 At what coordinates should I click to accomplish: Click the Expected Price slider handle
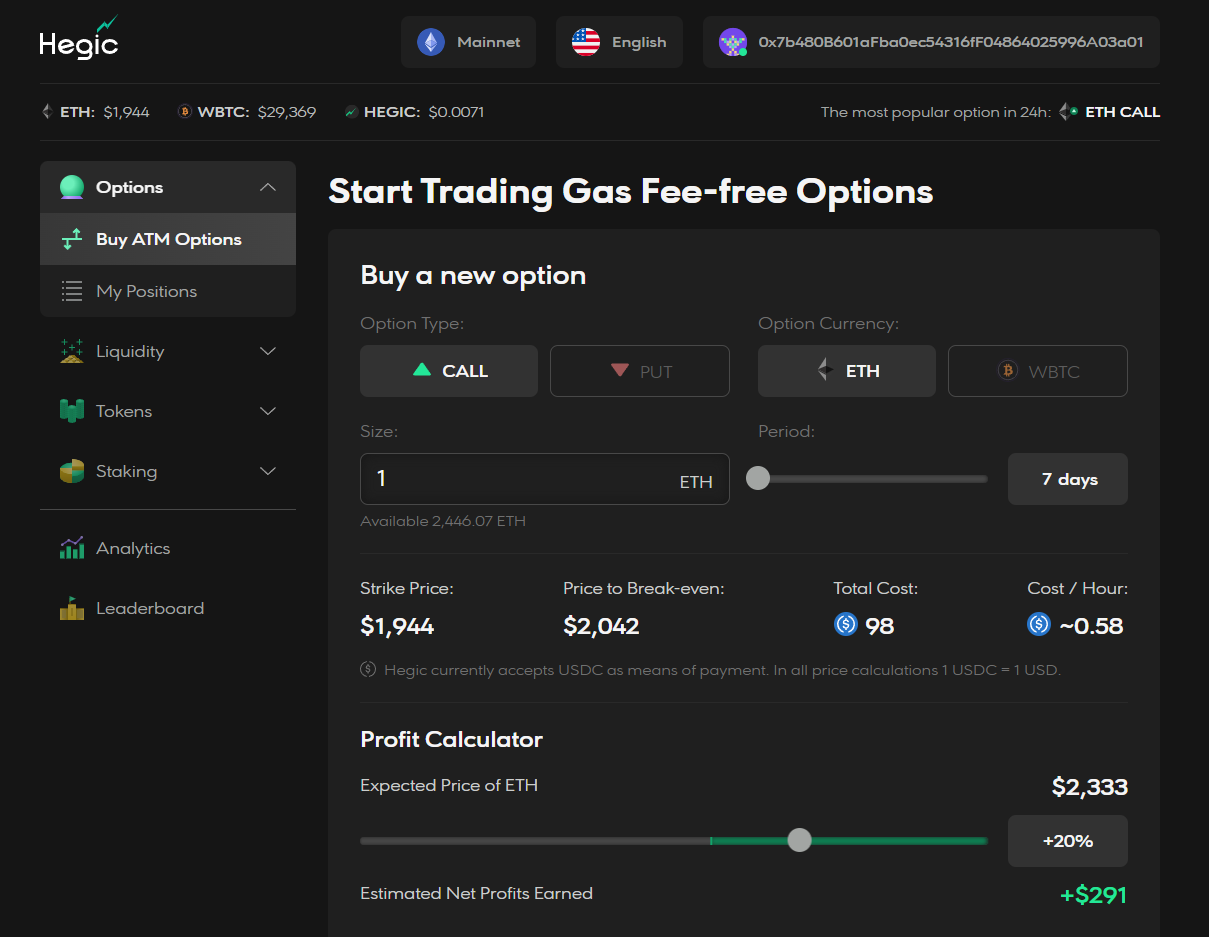click(799, 840)
